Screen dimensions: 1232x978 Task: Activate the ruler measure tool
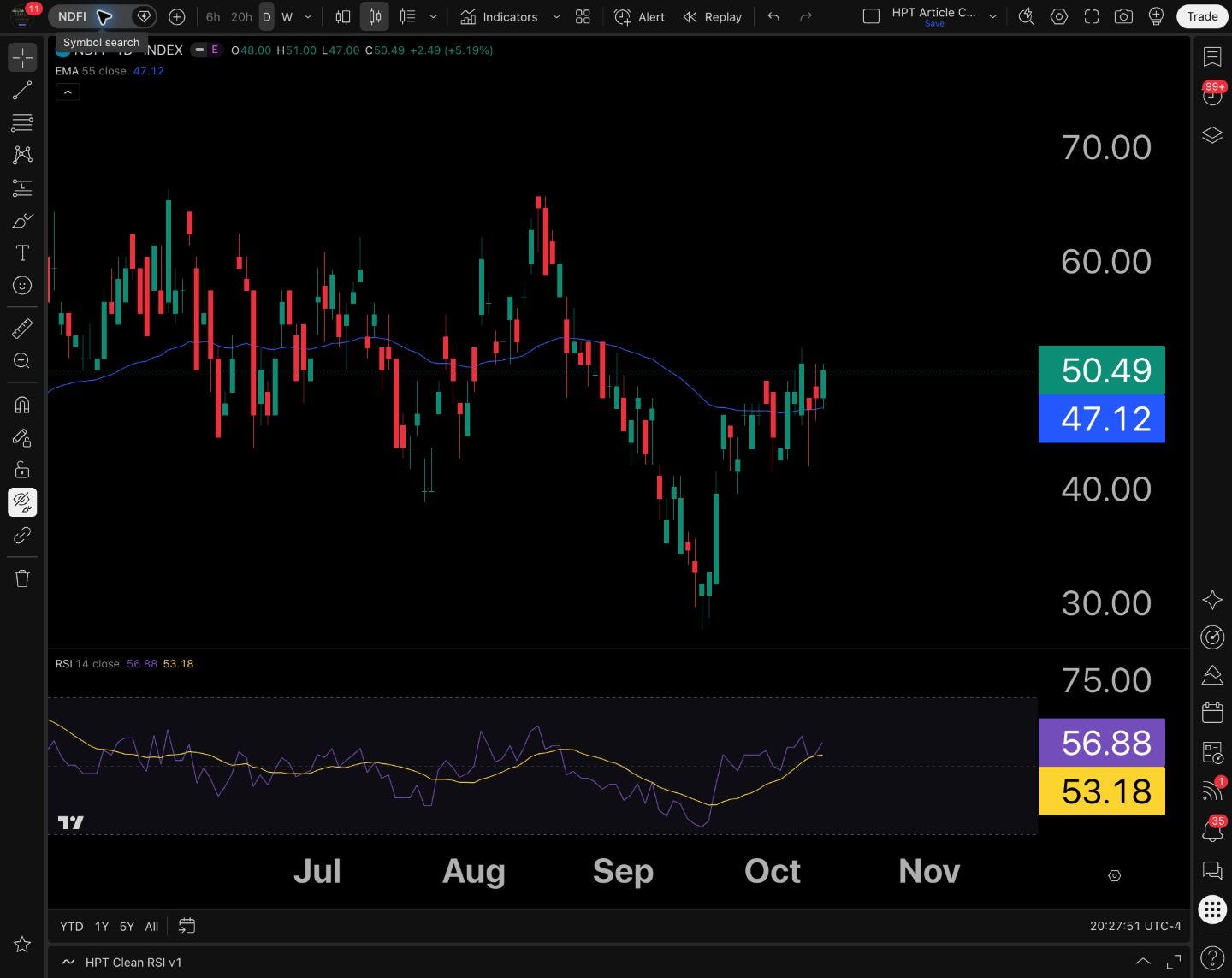pyautogui.click(x=22, y=328)
